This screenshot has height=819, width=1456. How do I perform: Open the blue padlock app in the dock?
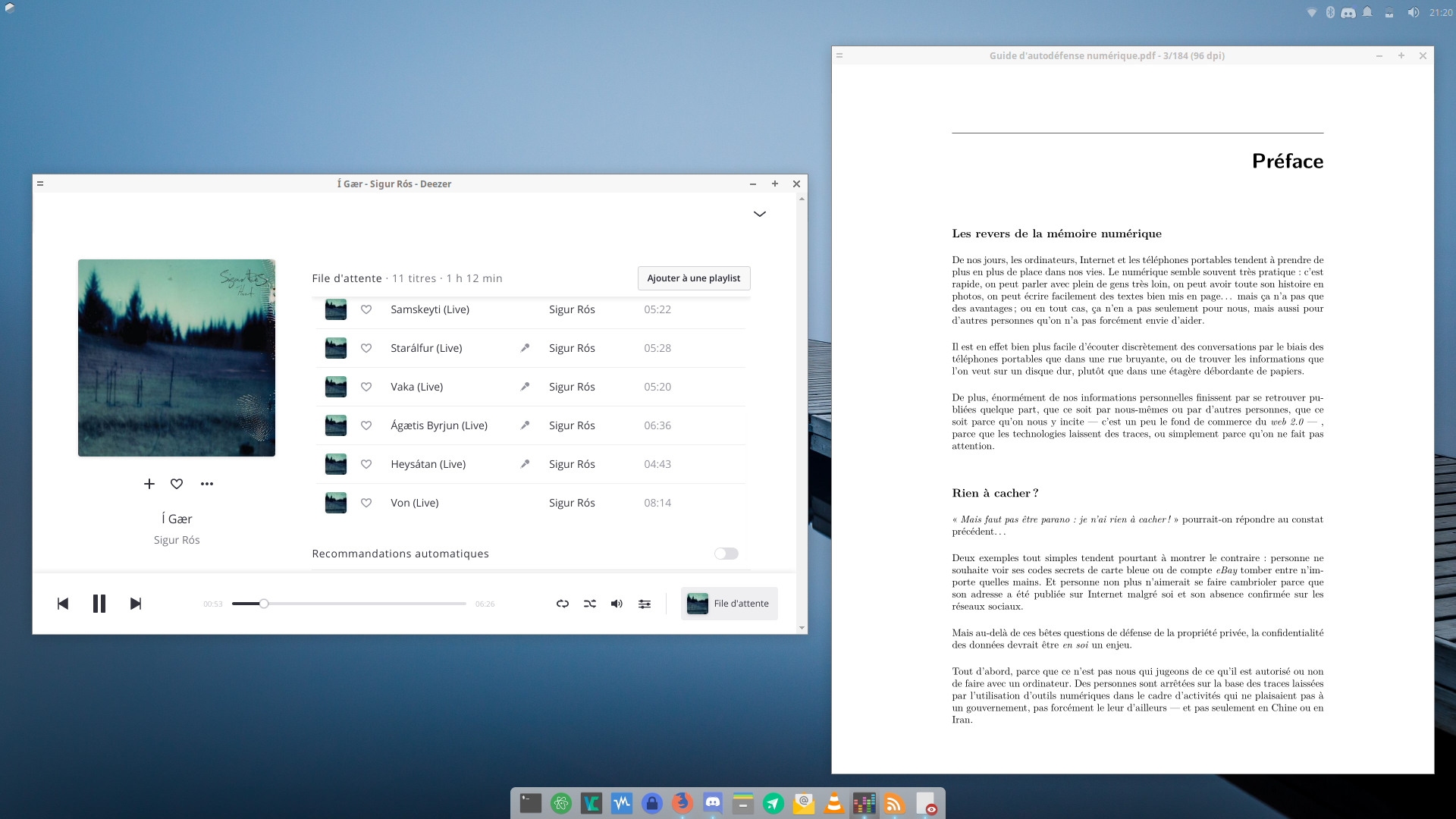652,803
